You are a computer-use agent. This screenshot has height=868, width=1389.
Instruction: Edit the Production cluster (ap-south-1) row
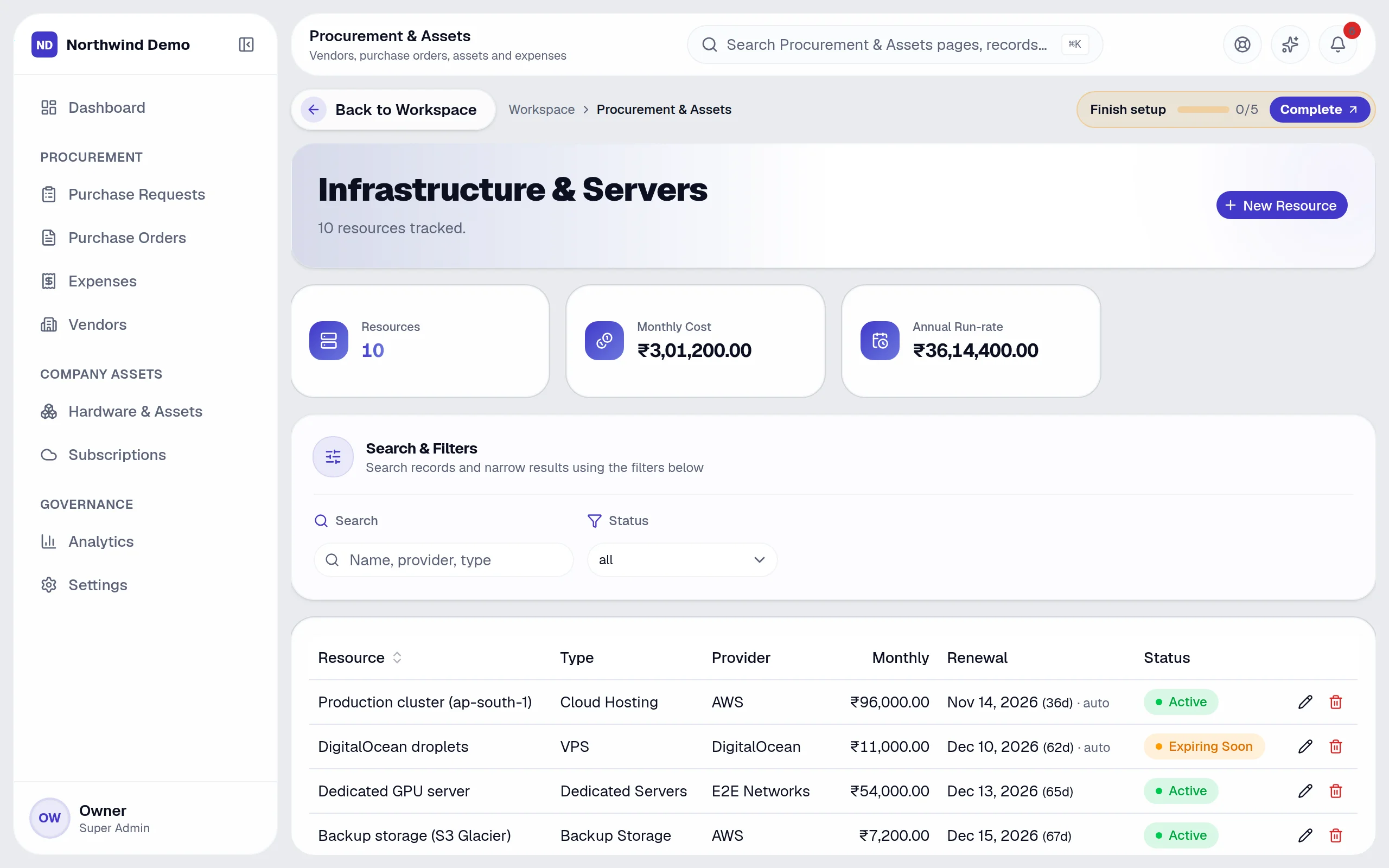click(x=1304, y=702)
